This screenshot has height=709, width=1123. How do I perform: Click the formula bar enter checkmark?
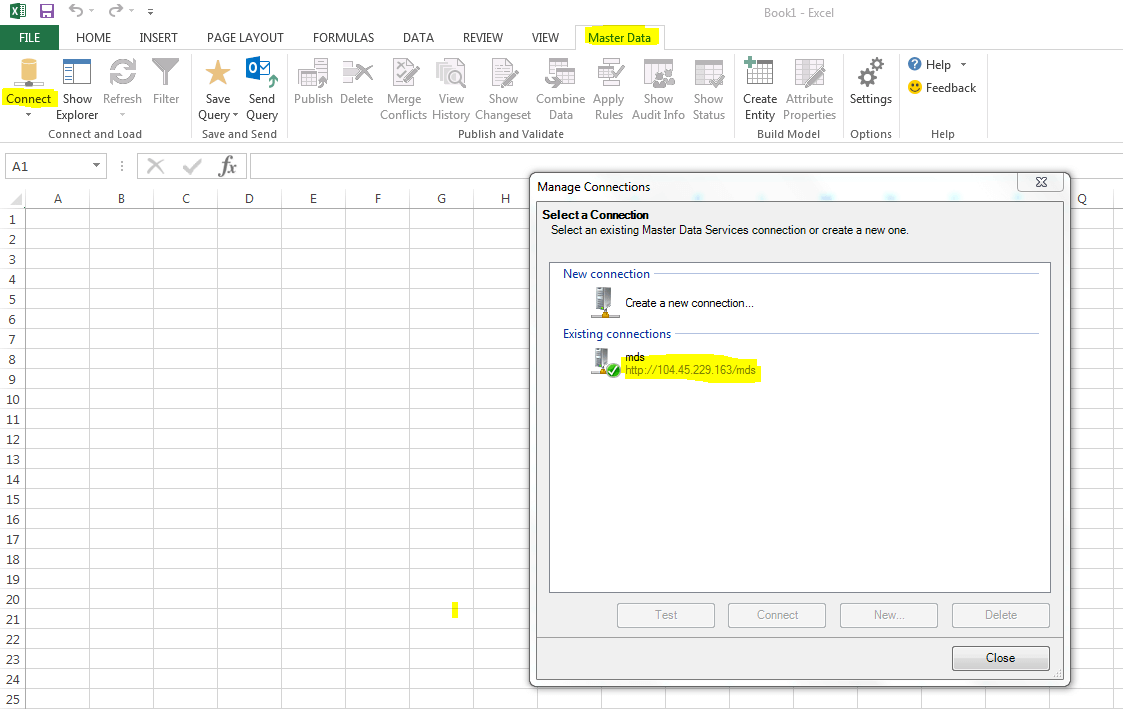[x=191, y=166]
